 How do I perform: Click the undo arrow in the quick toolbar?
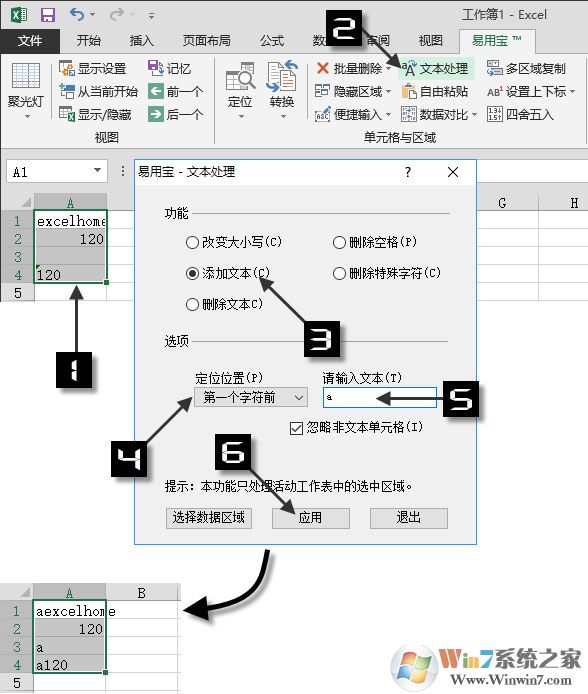(77, 15)
